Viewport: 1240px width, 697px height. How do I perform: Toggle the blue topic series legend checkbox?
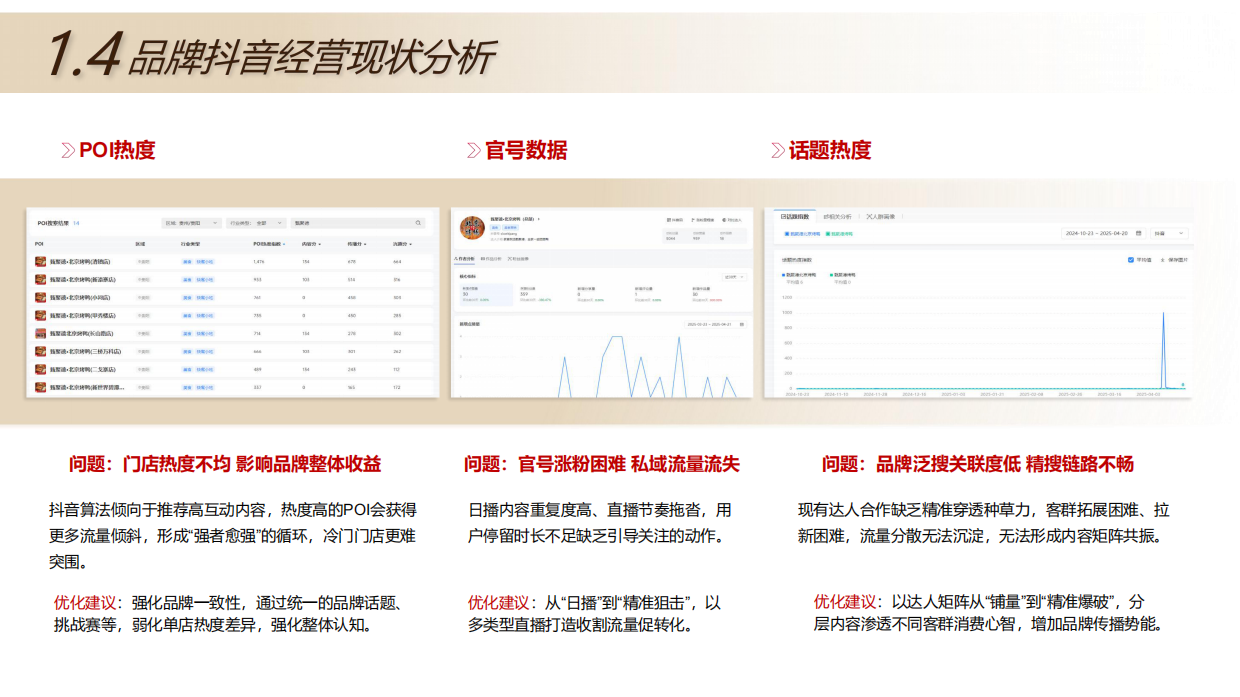tap(788, 233)
